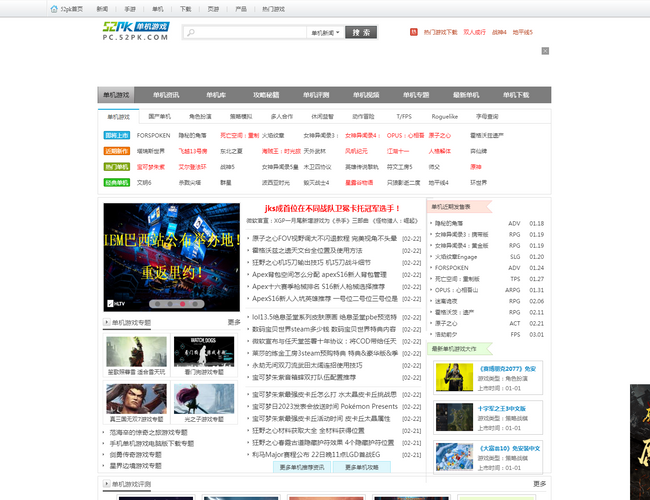Open the 大富翁10 game thumbnail
Viewport: 650px width, 500px height.
click(454, 456)
